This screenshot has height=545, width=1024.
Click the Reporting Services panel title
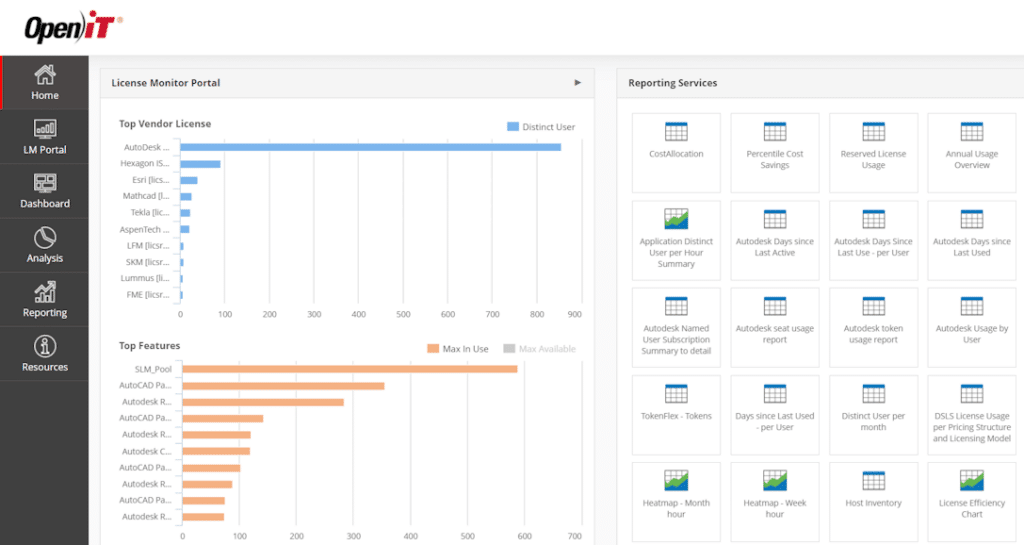(673, 83)
